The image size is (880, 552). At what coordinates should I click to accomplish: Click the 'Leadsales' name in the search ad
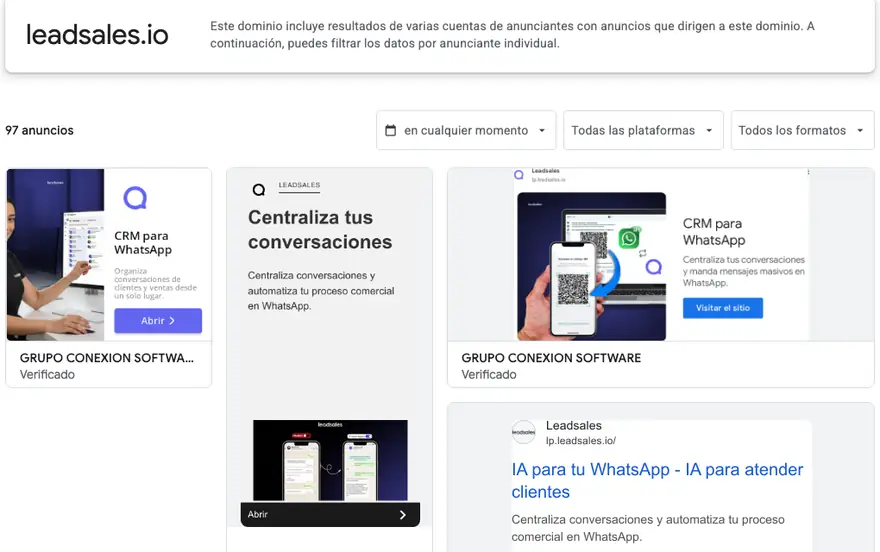coord(574,426)
